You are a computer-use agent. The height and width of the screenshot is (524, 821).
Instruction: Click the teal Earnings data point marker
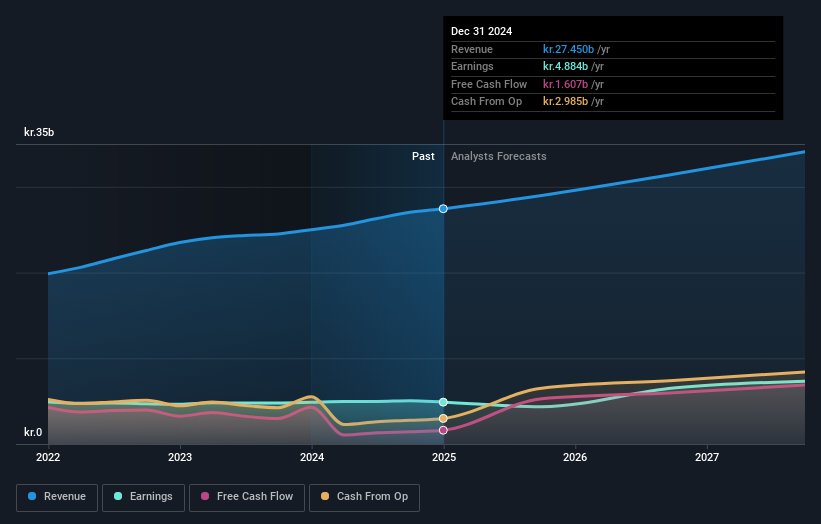pos(443,402)
